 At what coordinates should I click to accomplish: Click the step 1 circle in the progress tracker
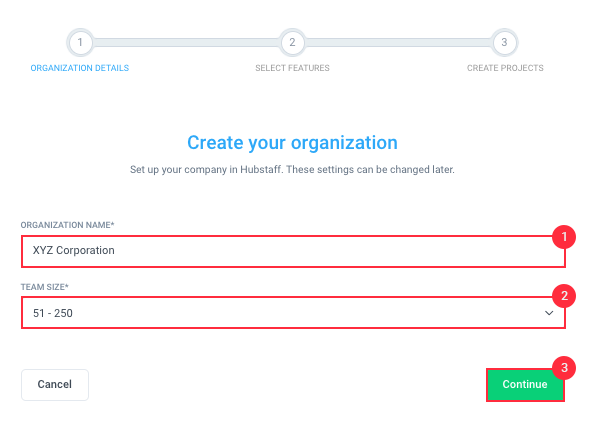click(x=80, y=42)
